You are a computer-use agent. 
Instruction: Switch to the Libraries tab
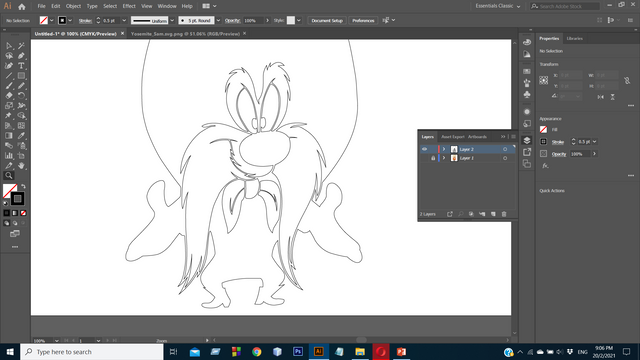(575, 38)
